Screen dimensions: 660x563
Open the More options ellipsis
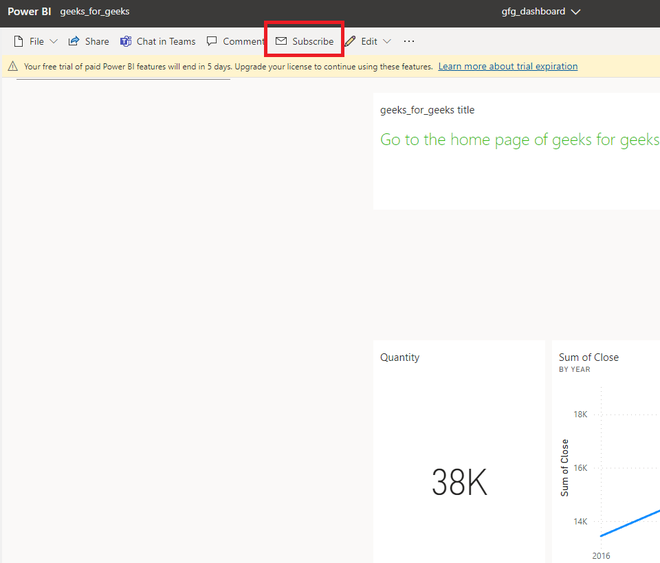coord(409,41)
